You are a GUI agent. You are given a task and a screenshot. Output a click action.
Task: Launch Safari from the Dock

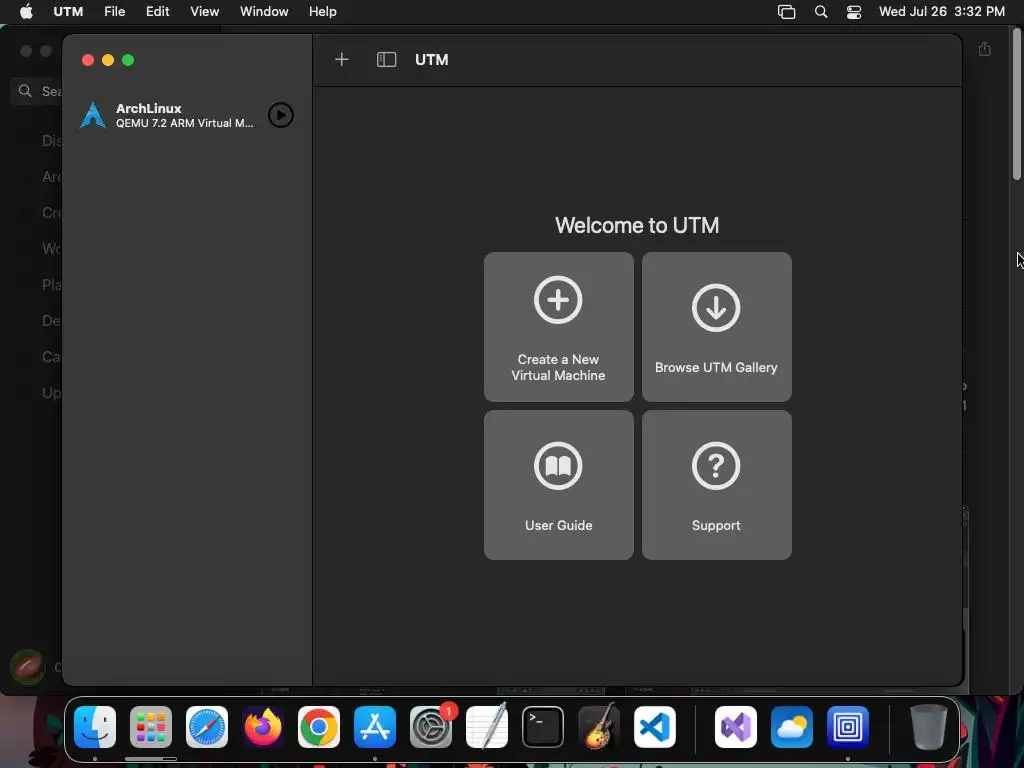click(x=207, y=727)
